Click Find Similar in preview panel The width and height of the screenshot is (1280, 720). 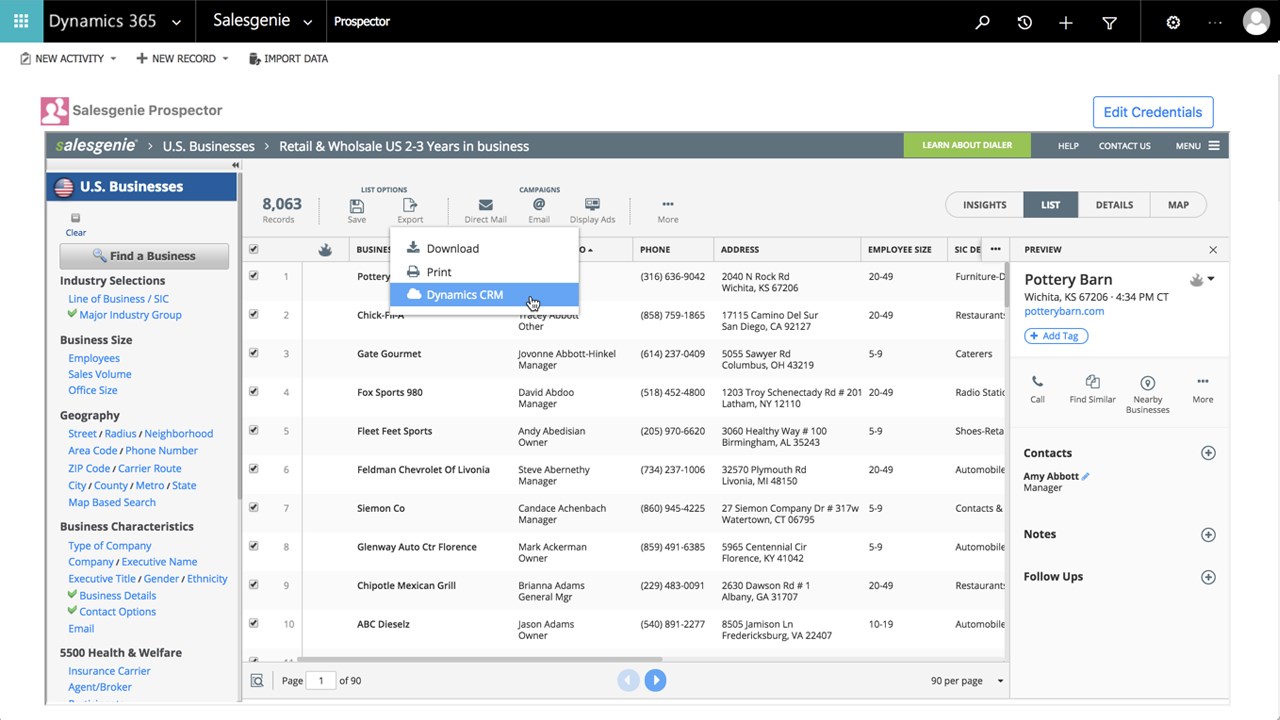(1092, 388)
